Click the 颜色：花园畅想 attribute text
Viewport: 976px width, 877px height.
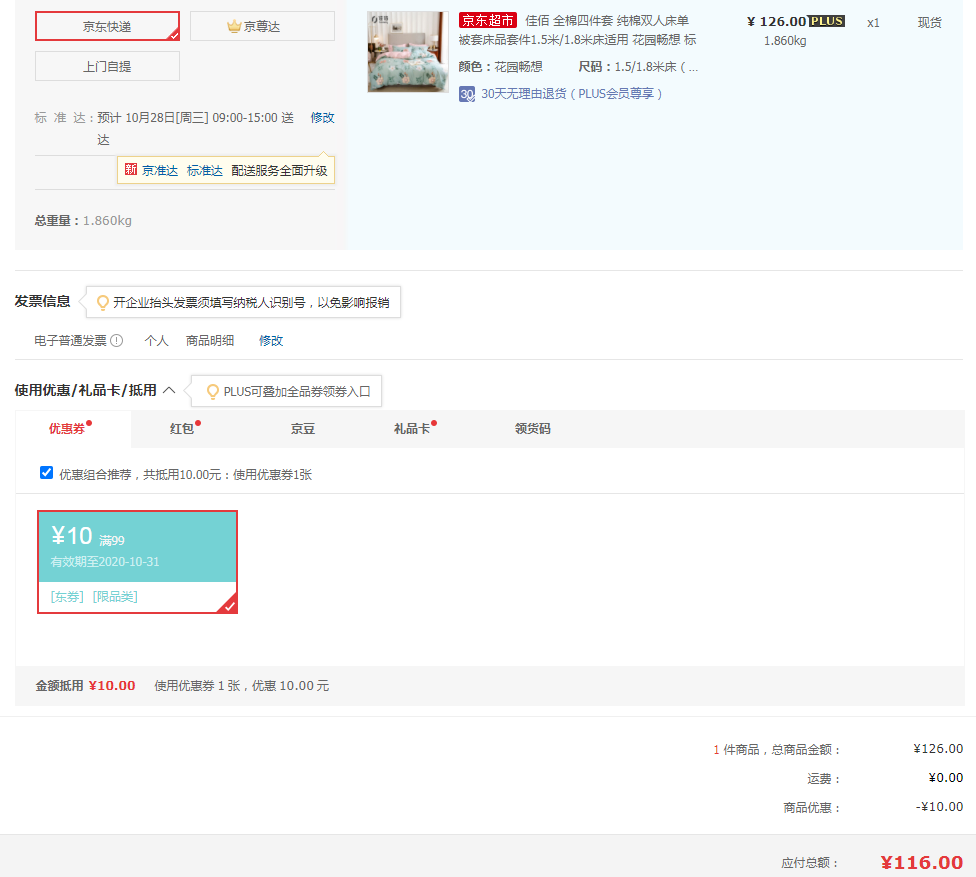(500, 67)
